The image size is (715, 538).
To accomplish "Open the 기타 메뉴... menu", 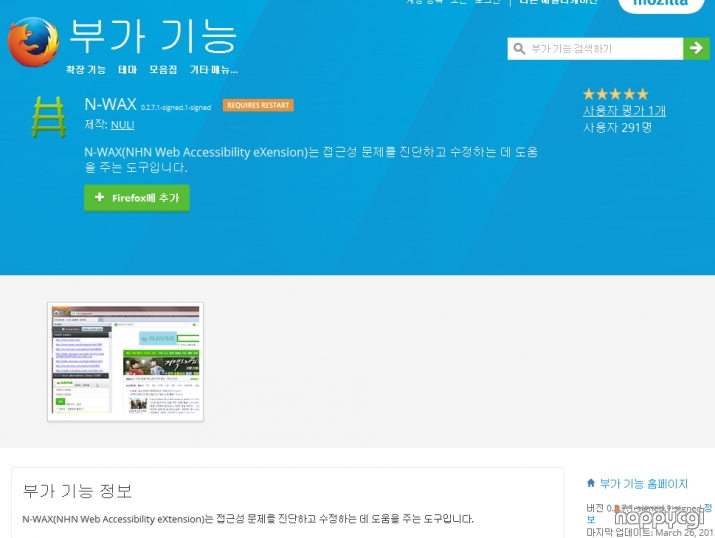I will coord(214,70).
